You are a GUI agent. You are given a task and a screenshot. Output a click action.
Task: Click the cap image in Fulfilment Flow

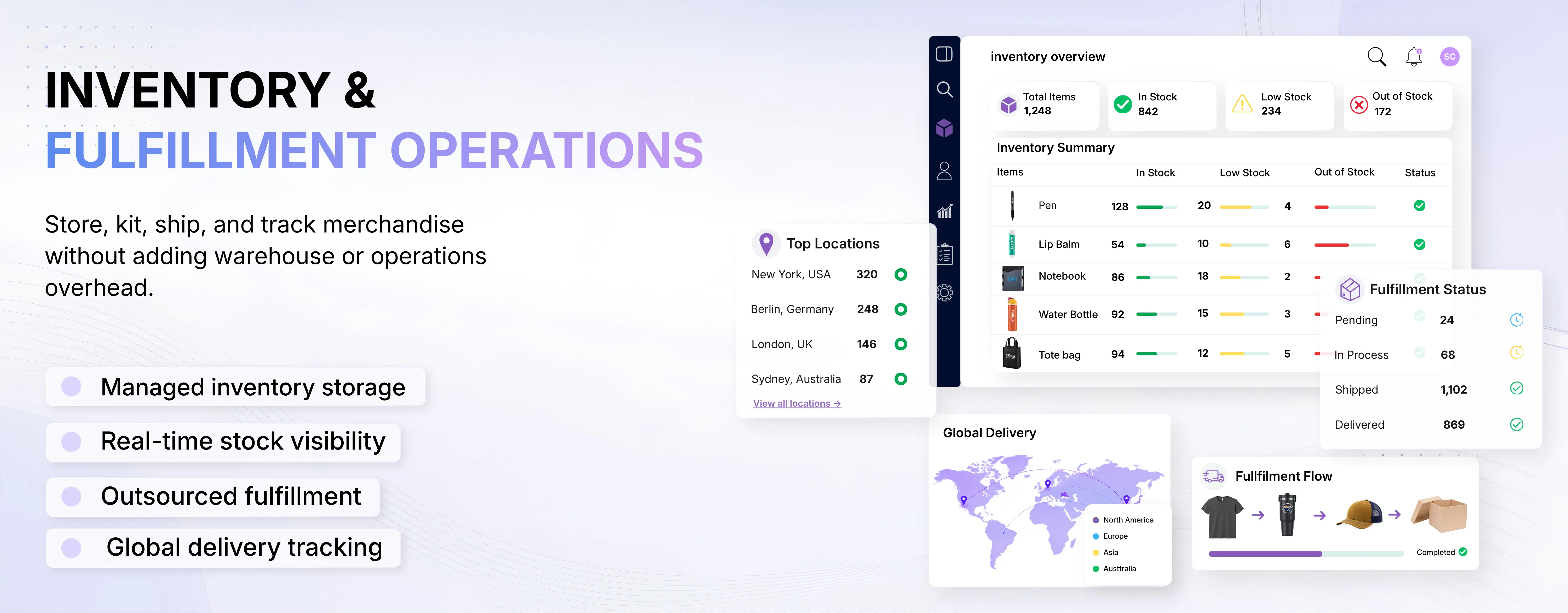(x=1359, y=514)
